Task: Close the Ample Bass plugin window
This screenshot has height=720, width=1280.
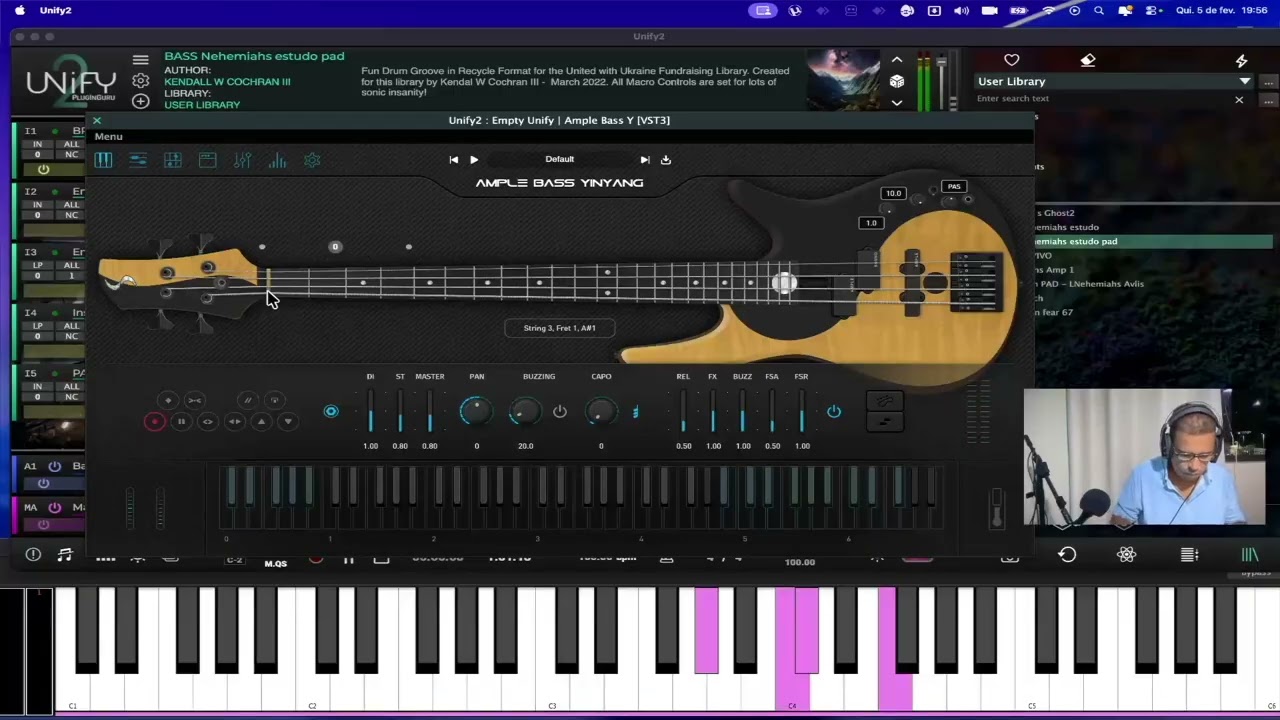Action: 97,120
